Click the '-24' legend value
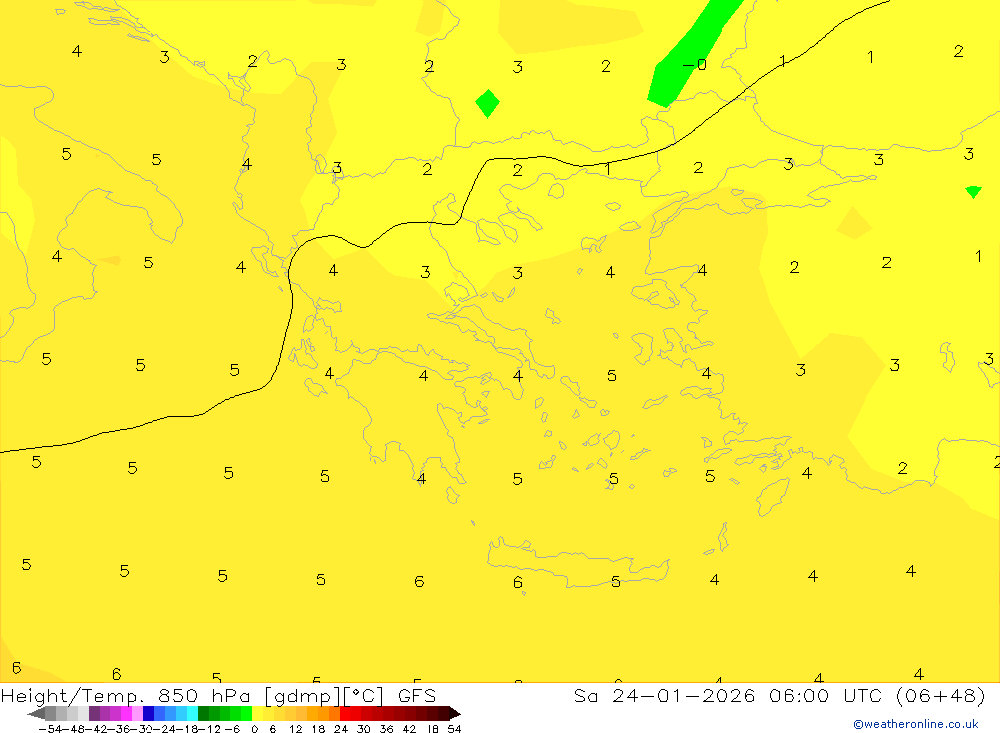Screen dimensions: 1000x733 (x=166, y=729)
